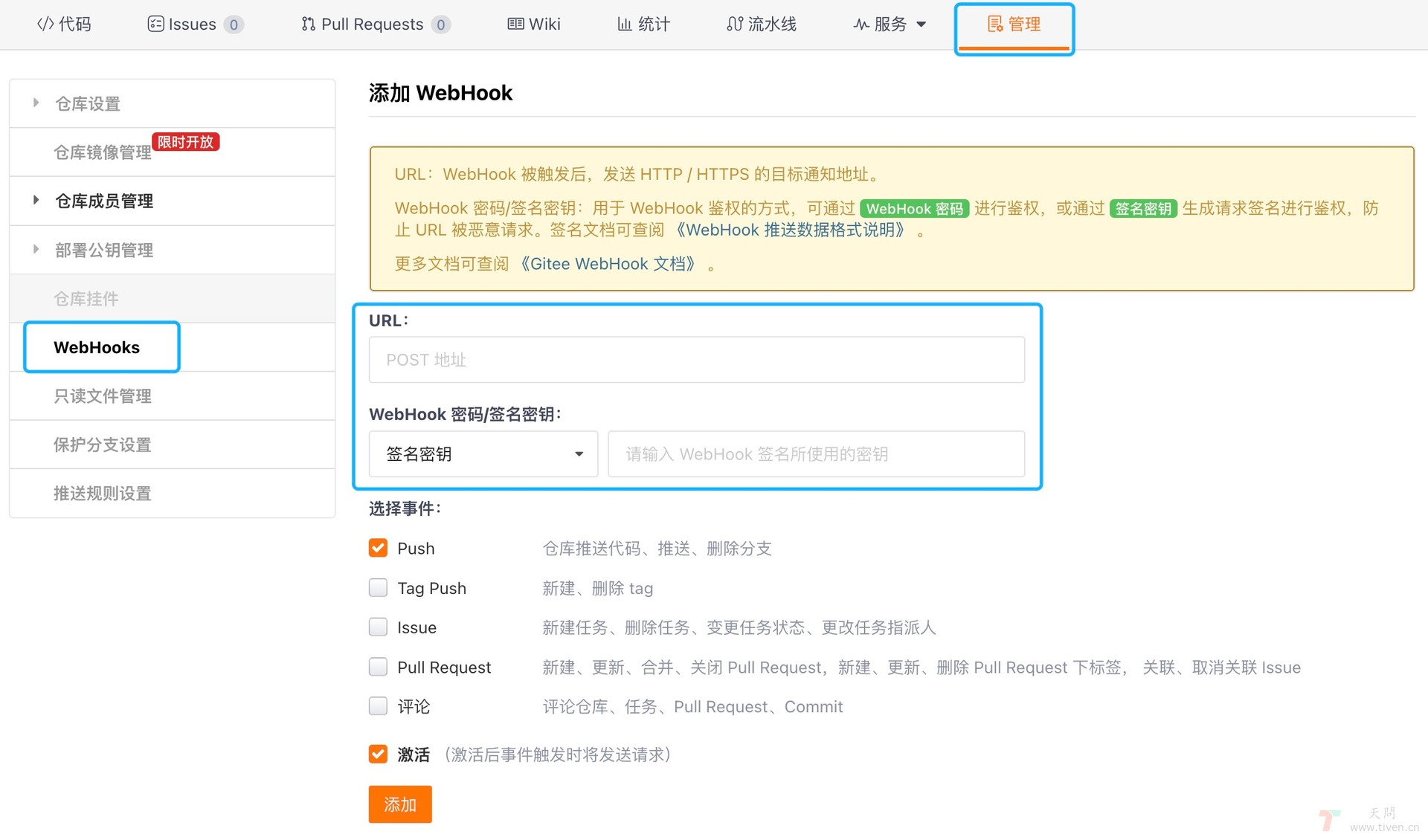1428x840 pixels.
Task: Check the Issue event checkbox
Action: [378, 627]
